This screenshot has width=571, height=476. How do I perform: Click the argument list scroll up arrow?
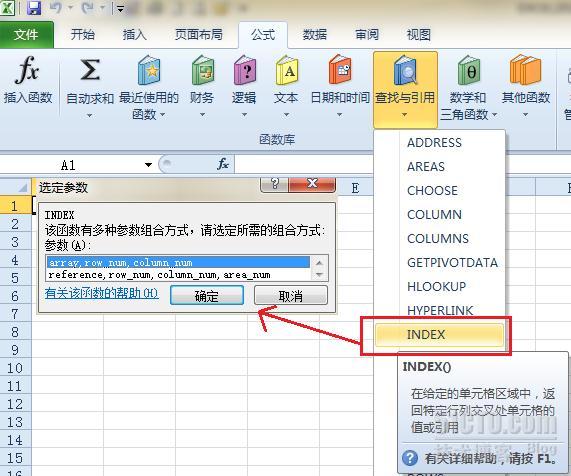click(319, 263)
